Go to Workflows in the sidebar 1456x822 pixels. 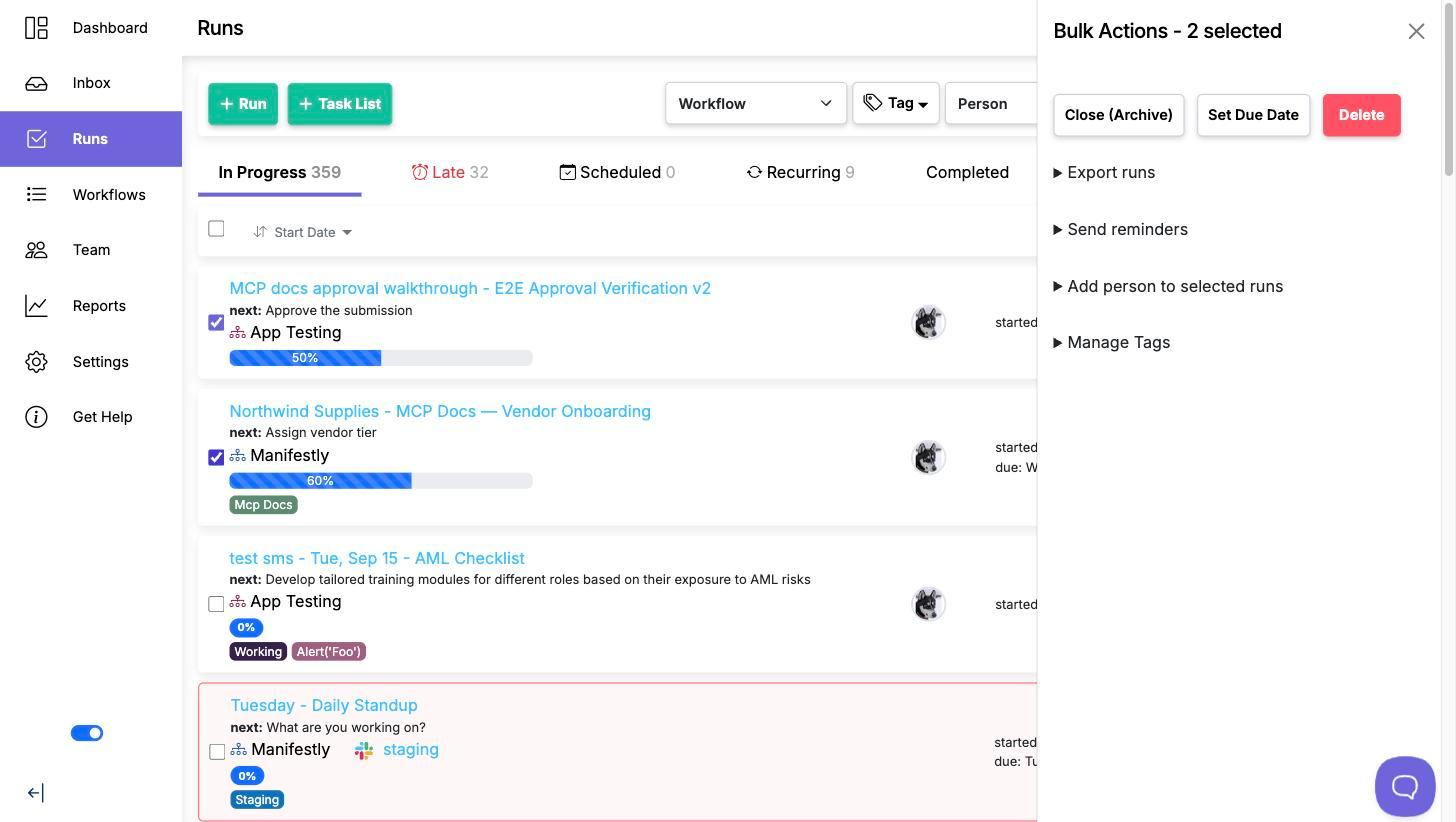[91, 194]
